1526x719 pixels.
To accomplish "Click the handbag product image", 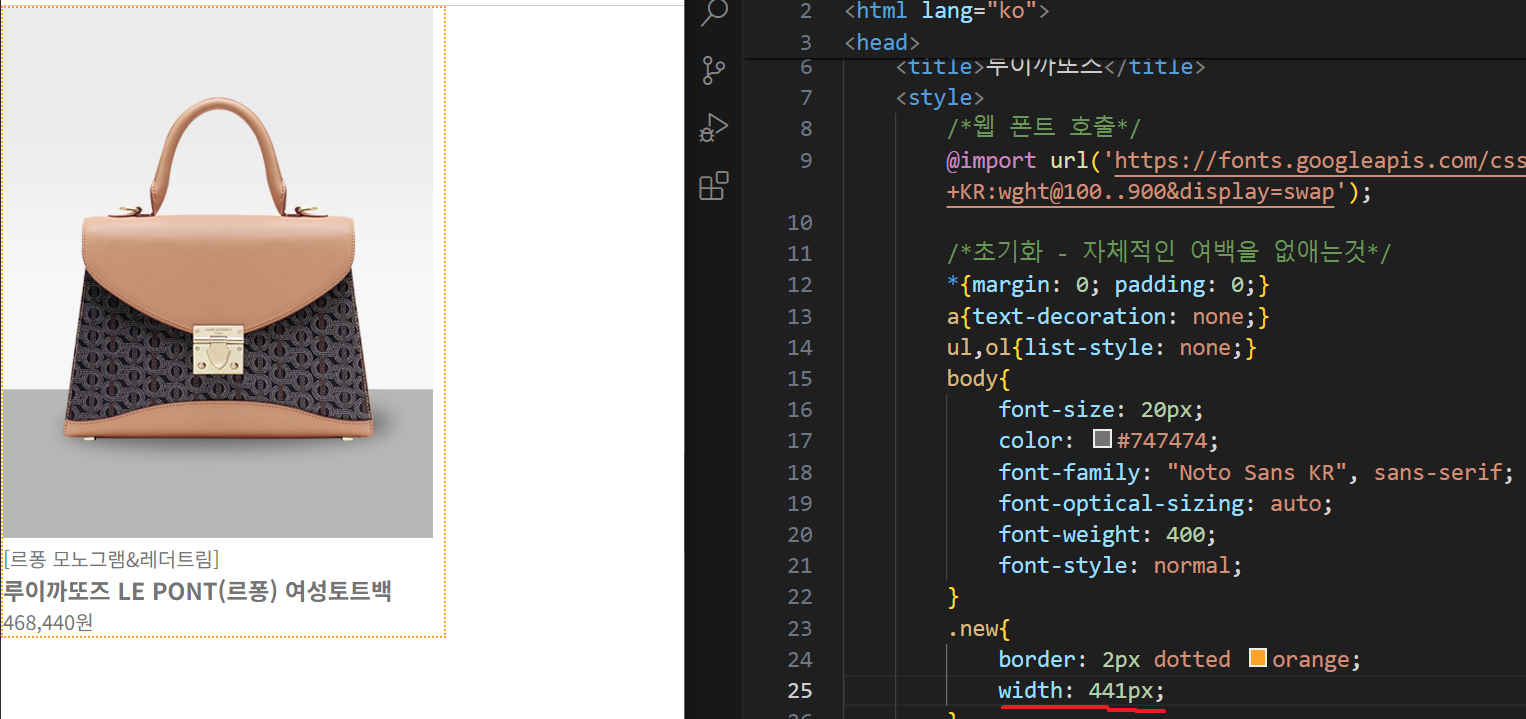I will coord(218,273).
